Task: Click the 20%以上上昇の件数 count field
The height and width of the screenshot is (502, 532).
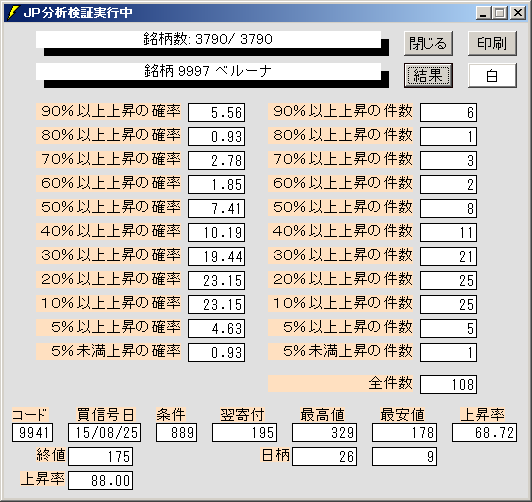Action: [x=448, y=280]
